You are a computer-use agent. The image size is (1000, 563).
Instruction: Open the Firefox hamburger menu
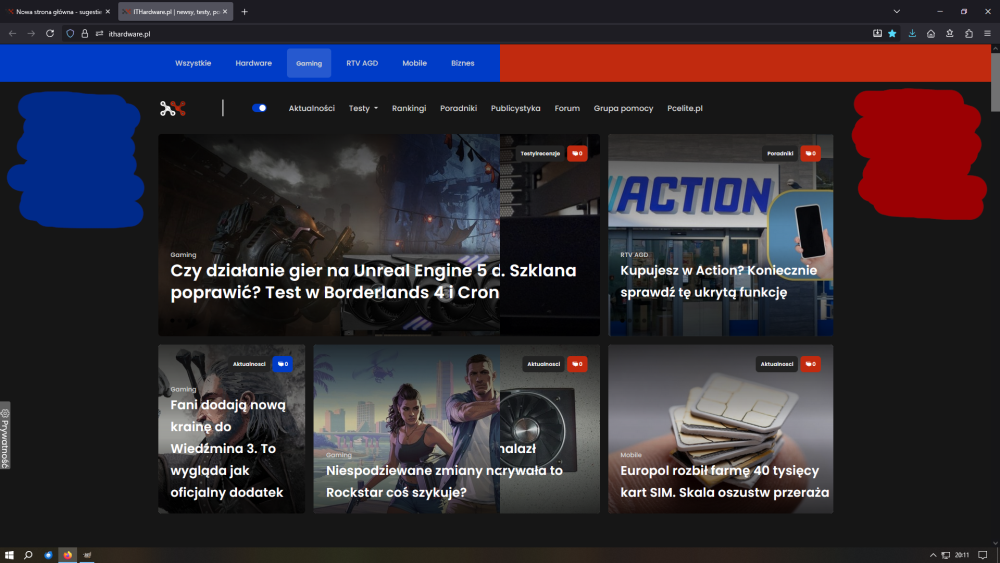click(x=987, y=33)
